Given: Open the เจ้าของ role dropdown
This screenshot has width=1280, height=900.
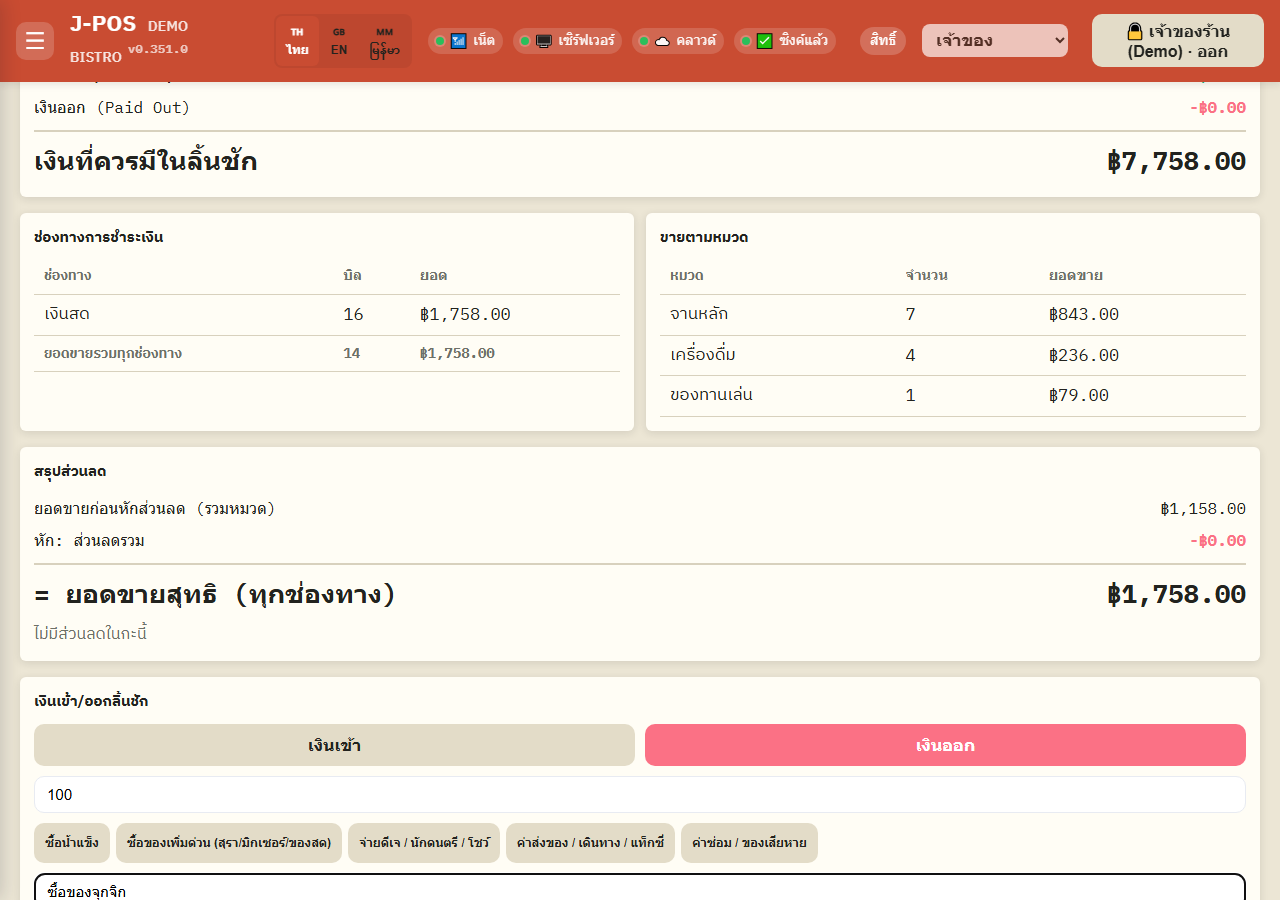Looking at the screenshot, I should (x=995, y=41).
